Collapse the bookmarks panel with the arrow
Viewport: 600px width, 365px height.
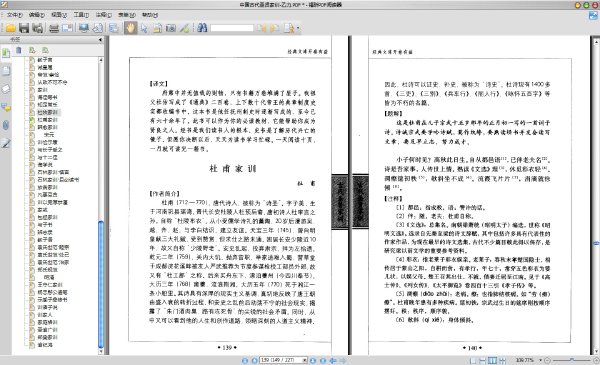(100, 39)
